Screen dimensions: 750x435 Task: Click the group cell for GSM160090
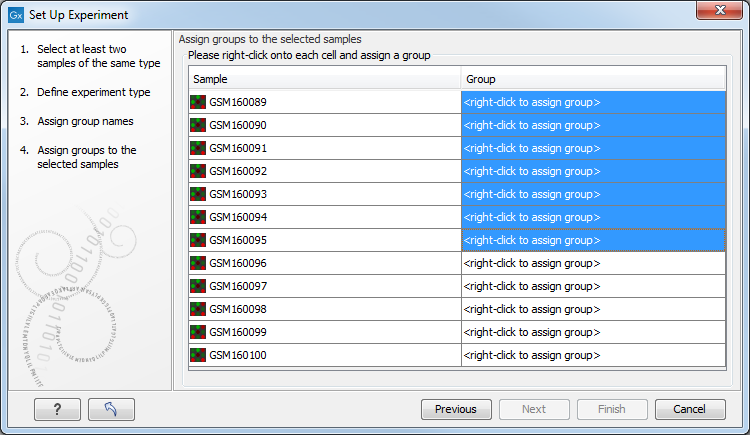[x=593, y=125]
